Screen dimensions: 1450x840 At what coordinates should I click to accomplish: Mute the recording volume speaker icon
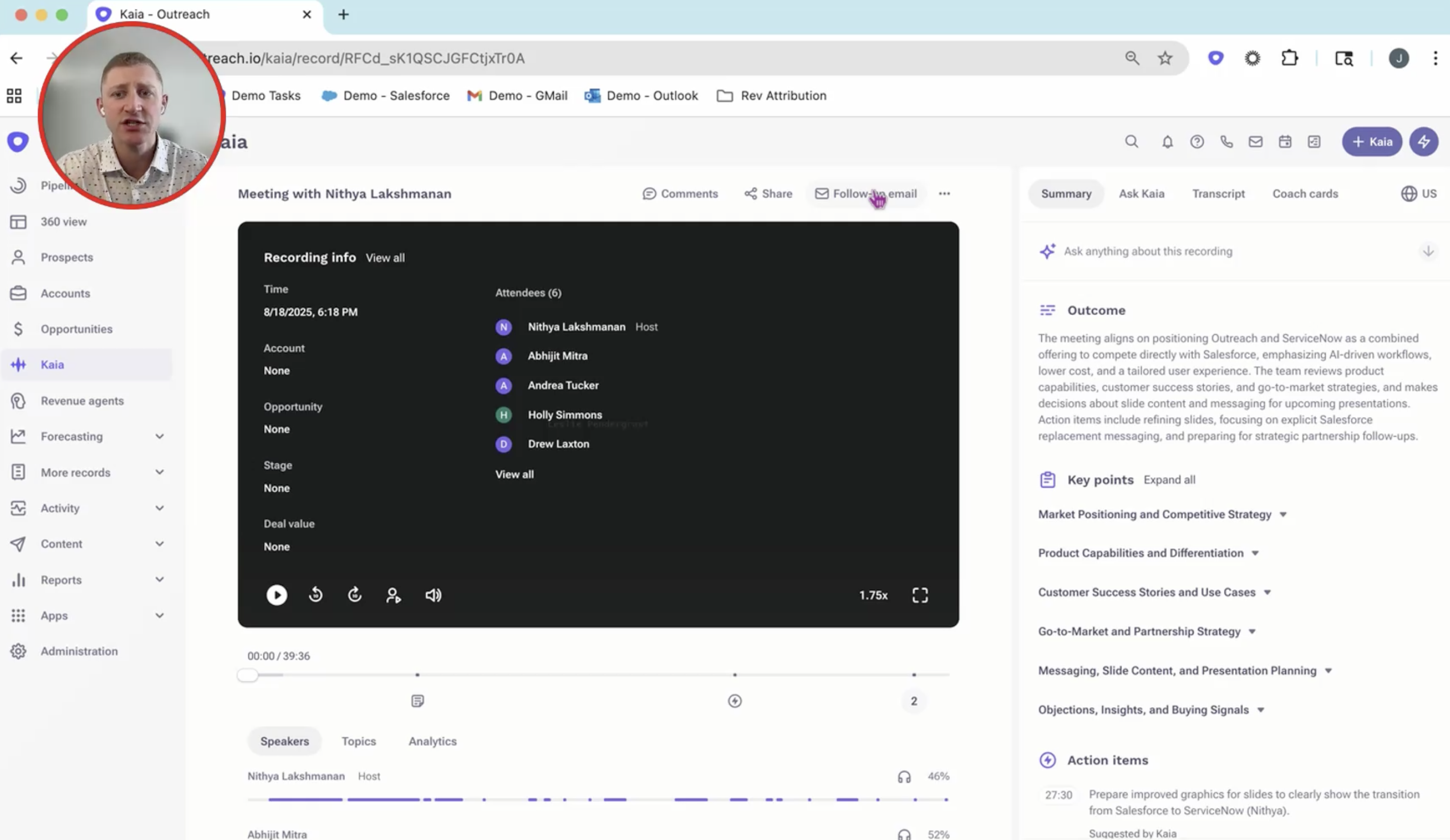[x=433, y=595]
